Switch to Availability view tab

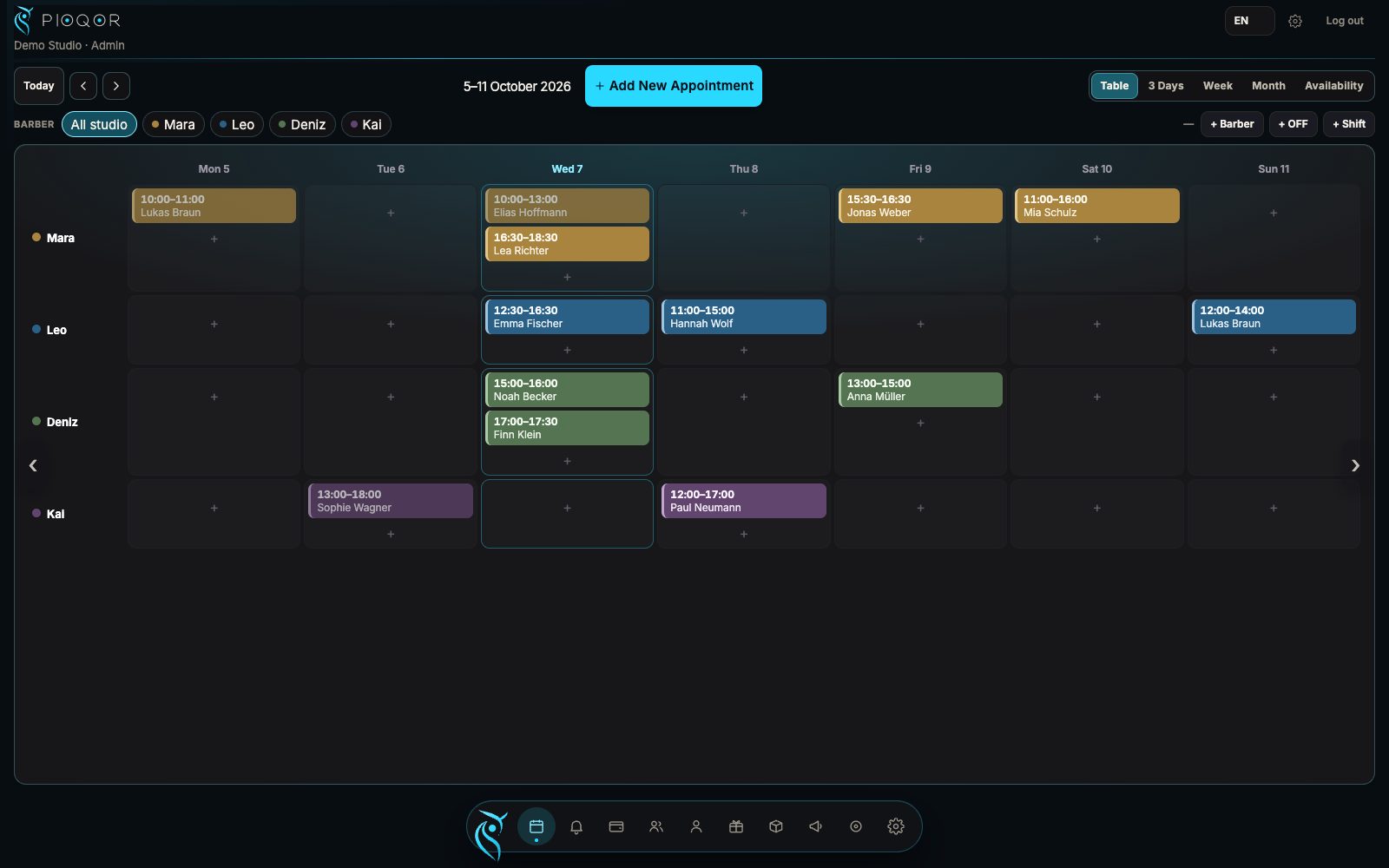coord(1333,86)
